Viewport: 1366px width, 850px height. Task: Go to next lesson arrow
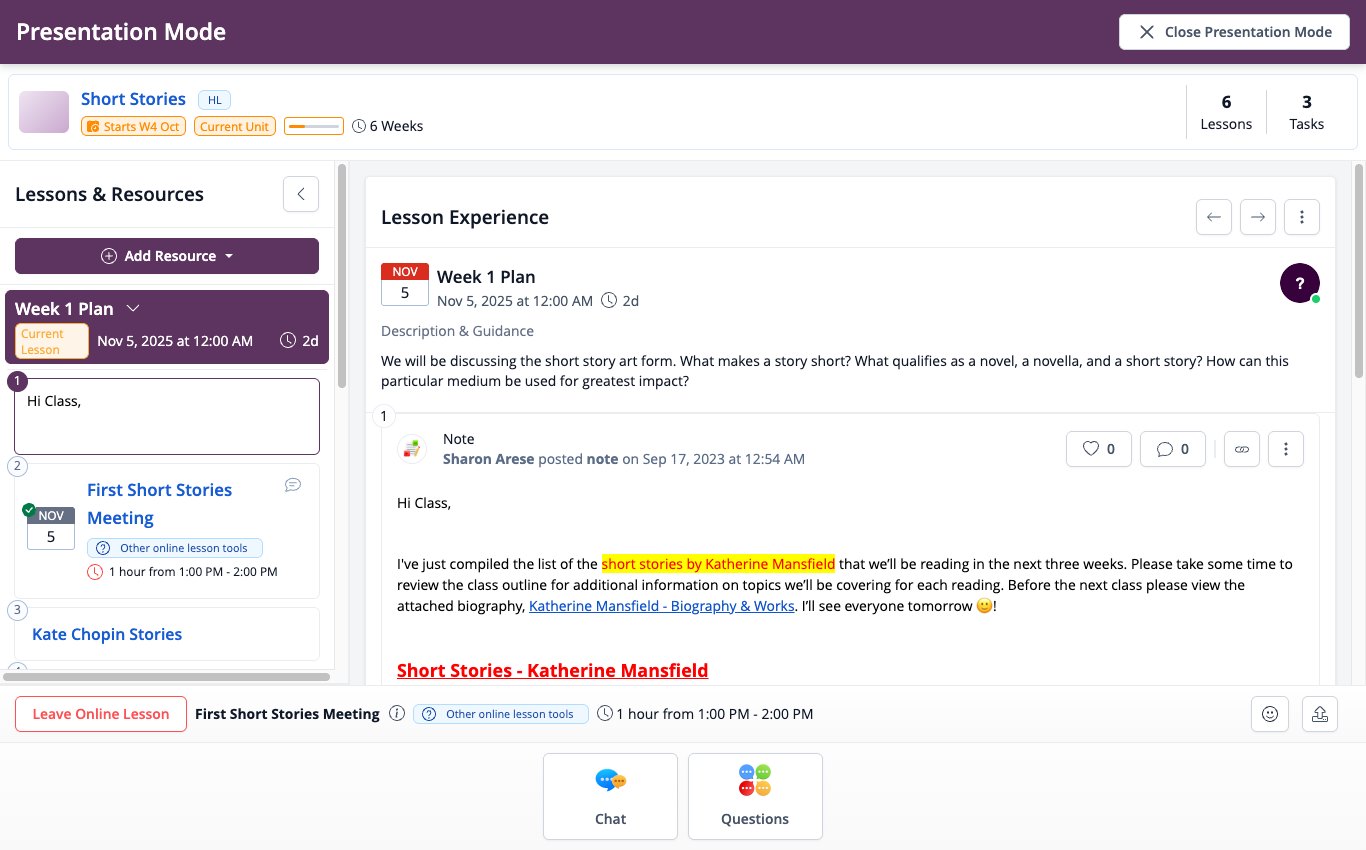1258,217
